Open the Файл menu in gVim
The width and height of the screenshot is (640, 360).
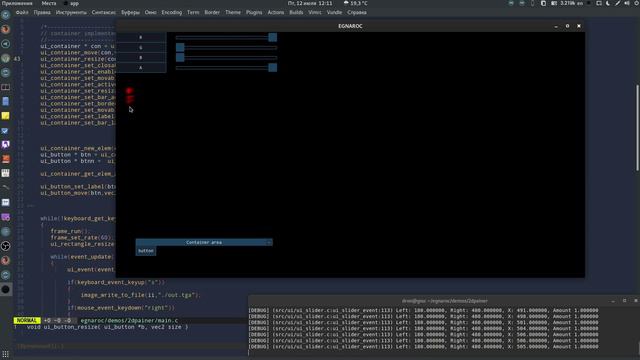point(22,12)
